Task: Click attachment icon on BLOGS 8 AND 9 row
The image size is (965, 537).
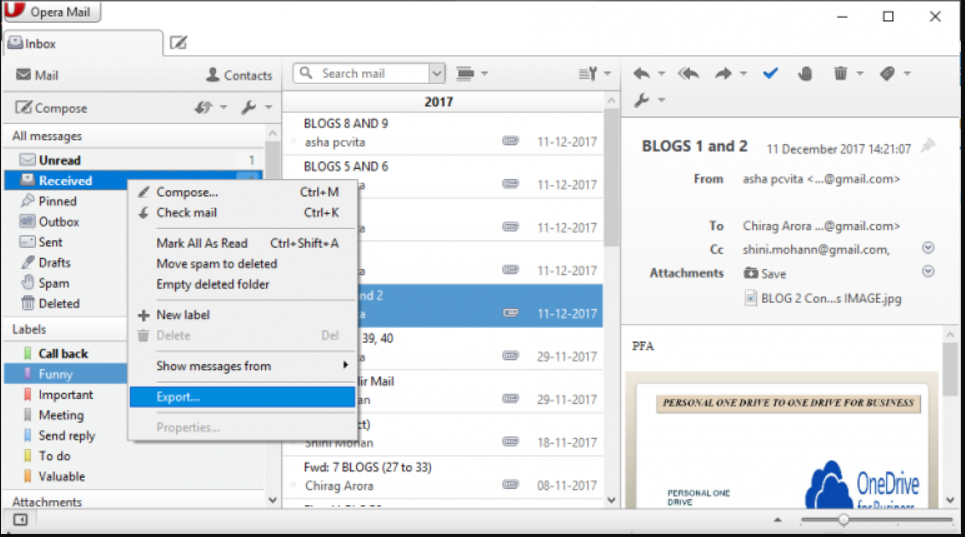Action: click(x=510, y=141)
